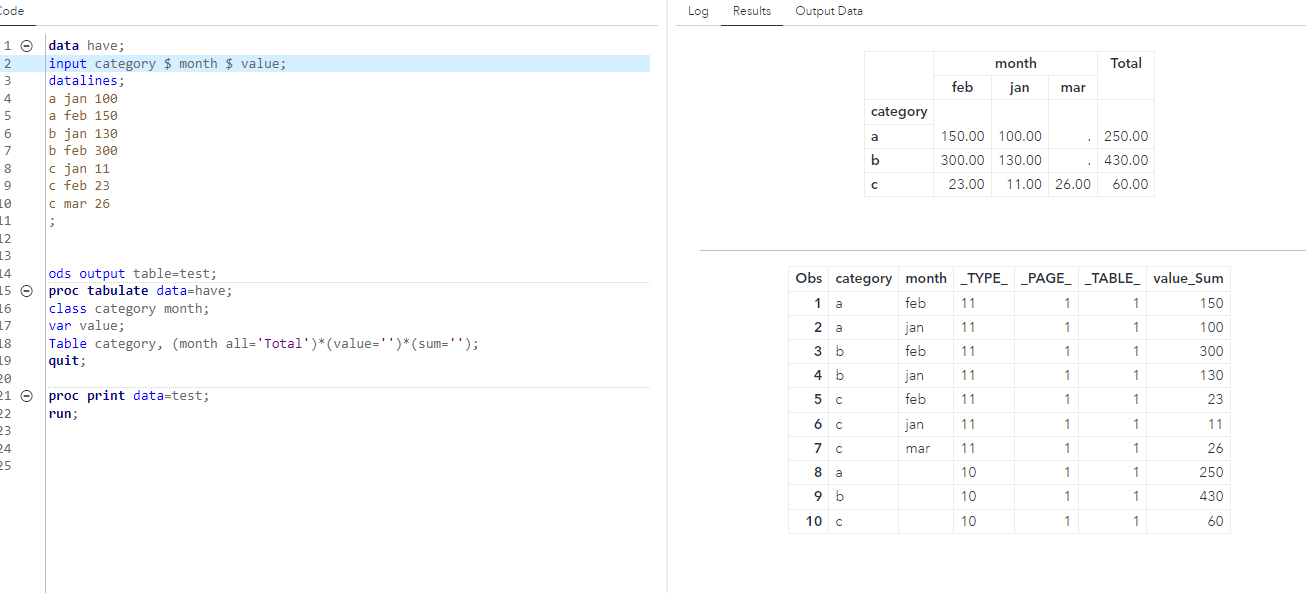1306x593 pixels.
Task: Open the Output Data tab
Action: pyautogui.click(x=828, y=11)
